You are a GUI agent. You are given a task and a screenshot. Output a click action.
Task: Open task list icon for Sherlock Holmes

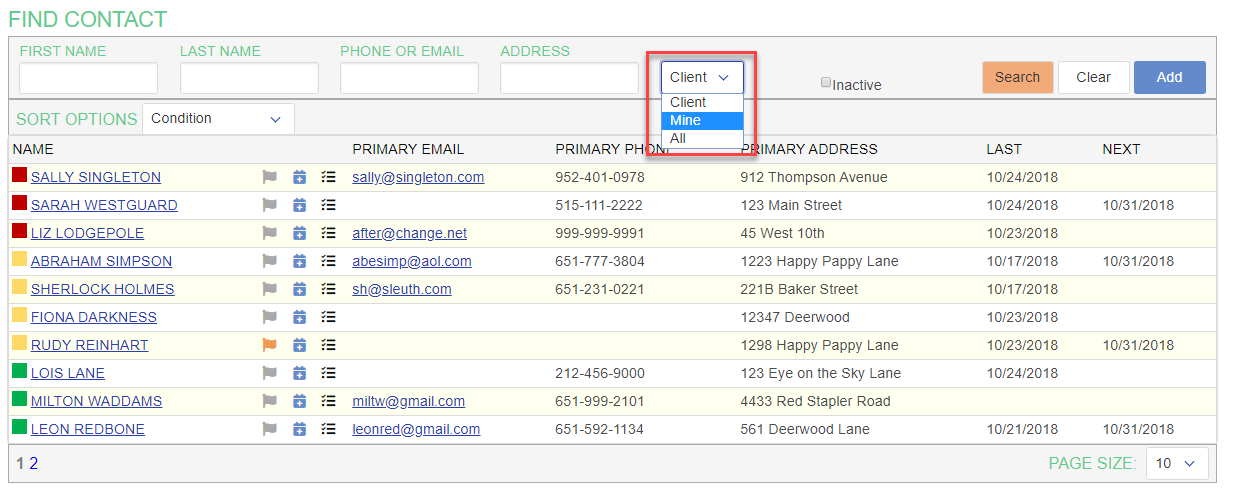click(x=328, y=289)
